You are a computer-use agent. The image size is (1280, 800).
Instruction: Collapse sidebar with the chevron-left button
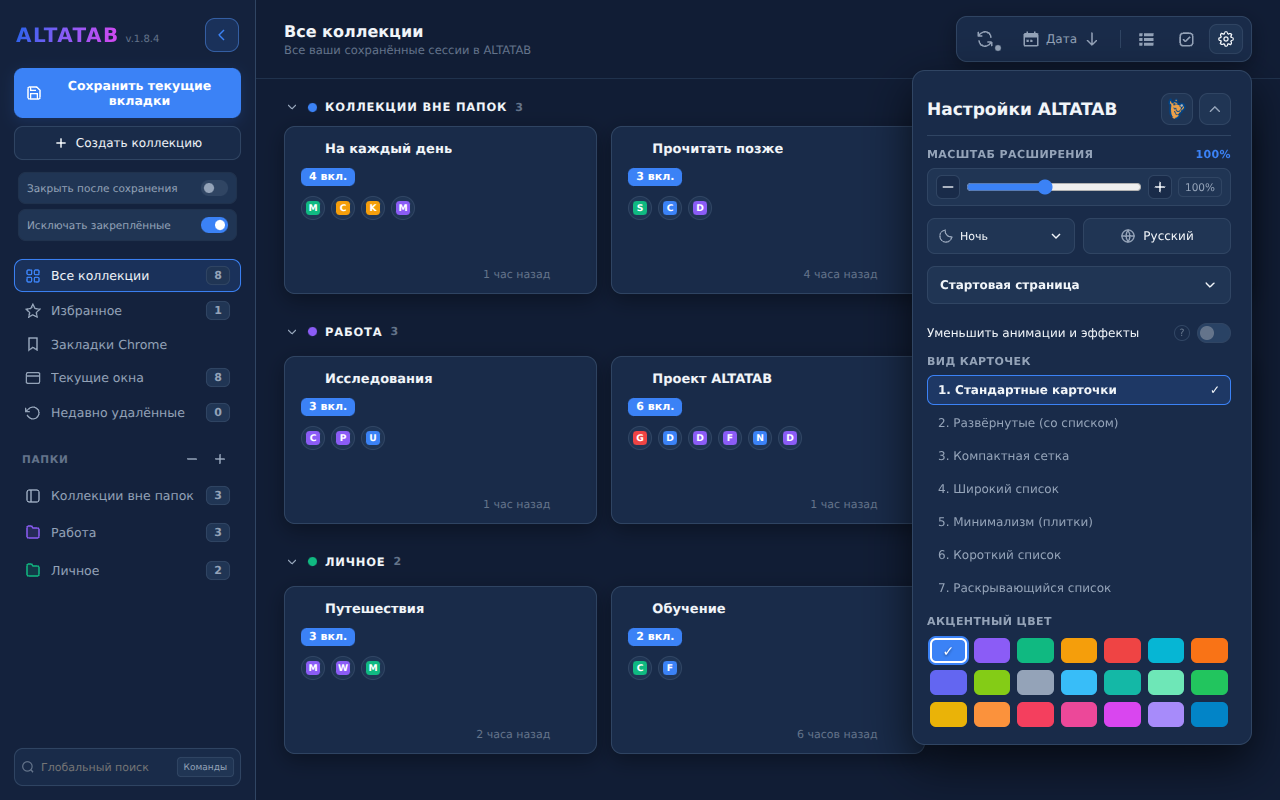click(222, 35)
